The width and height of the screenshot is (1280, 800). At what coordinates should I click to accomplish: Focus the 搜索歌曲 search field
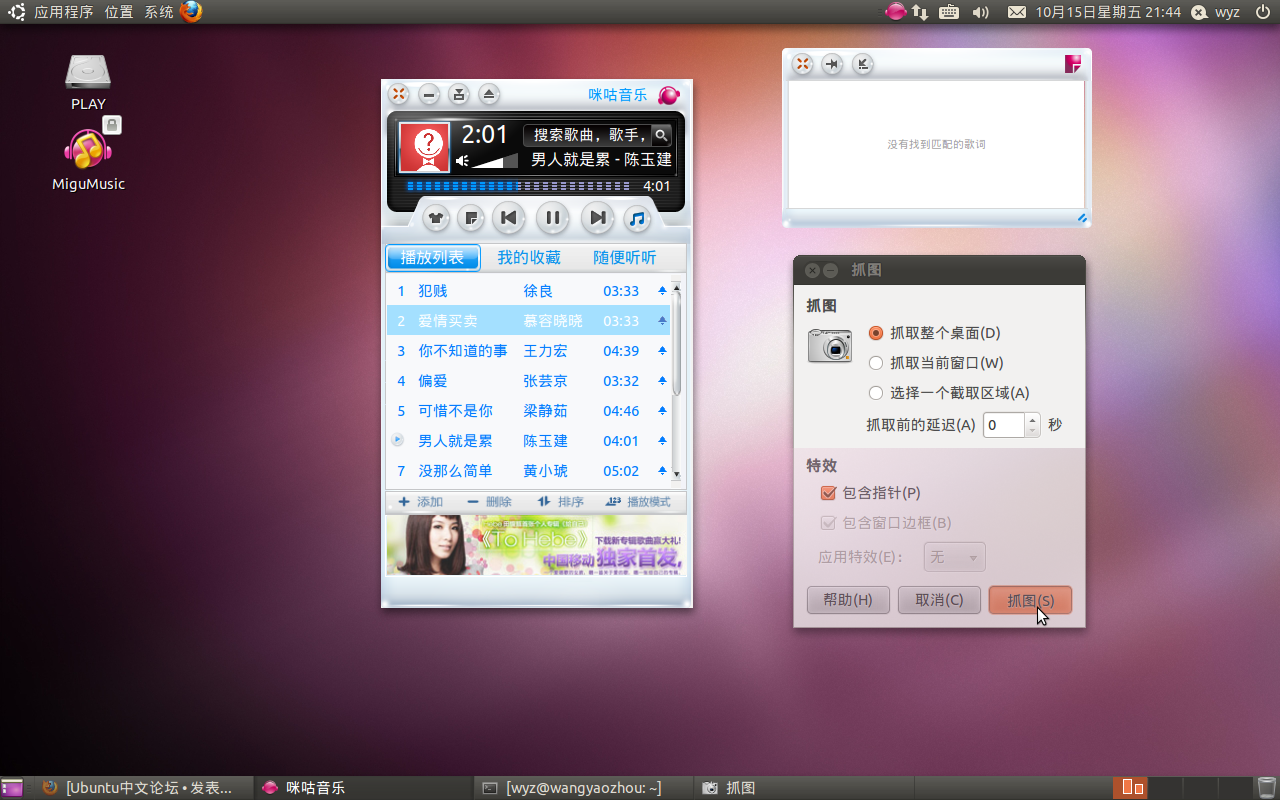click(589, 135)
